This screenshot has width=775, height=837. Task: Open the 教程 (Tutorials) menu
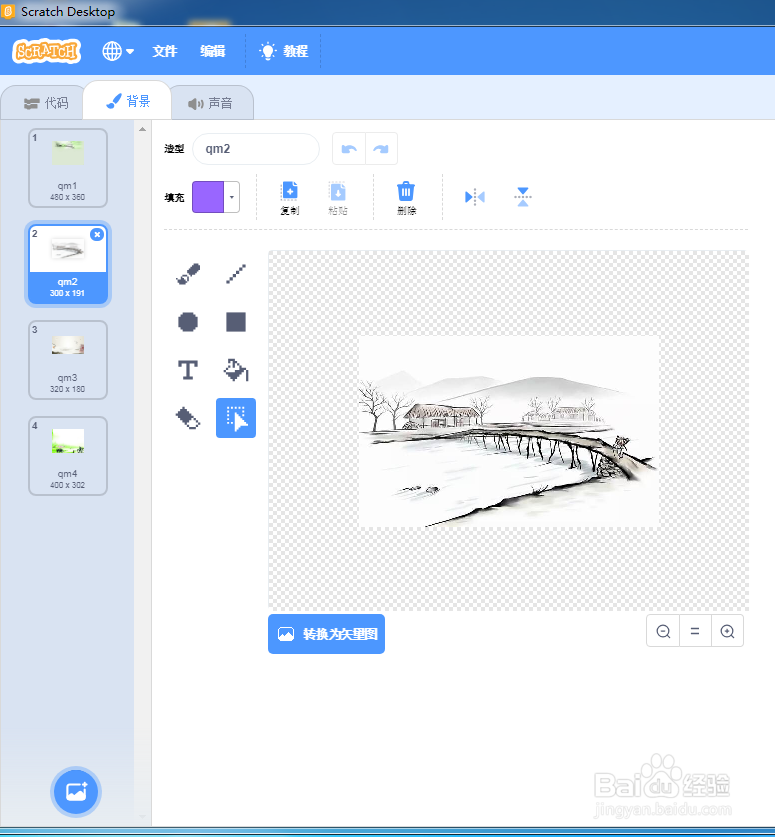[x=283, y=51]
